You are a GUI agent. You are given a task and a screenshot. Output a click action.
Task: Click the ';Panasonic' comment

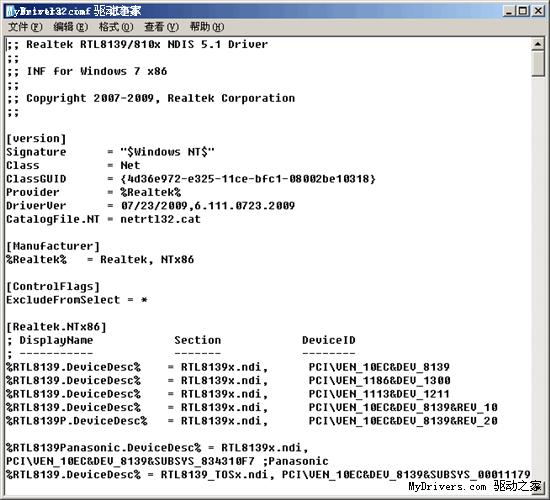(296, 461)
